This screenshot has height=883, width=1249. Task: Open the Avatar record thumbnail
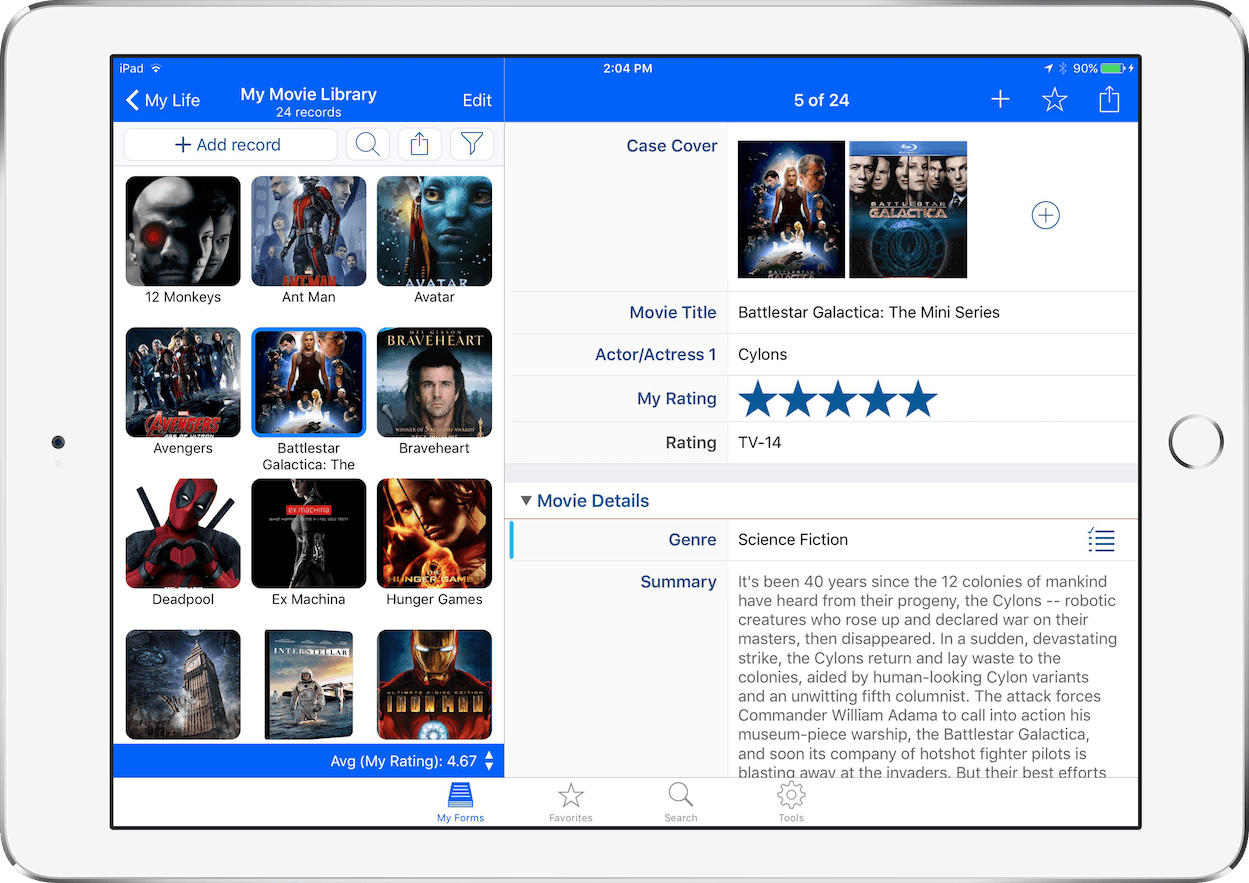click(x=434, y=231)
